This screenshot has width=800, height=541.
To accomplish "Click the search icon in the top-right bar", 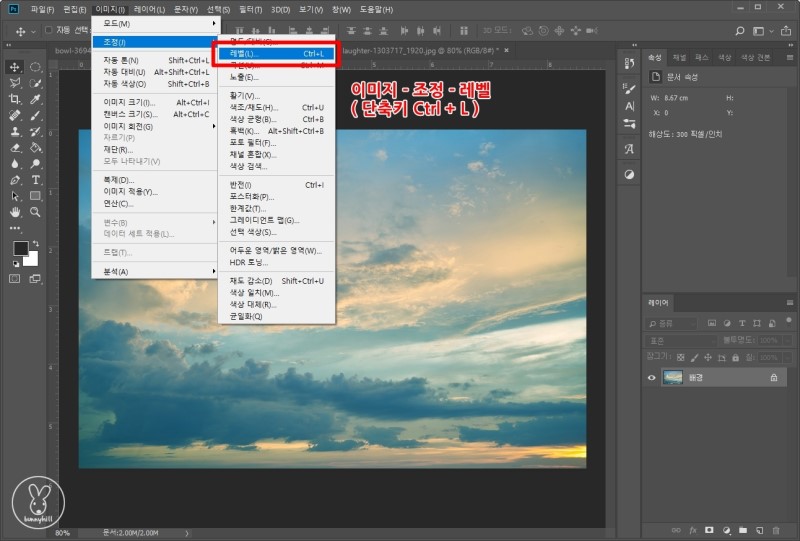I will [x=738, y=31].
